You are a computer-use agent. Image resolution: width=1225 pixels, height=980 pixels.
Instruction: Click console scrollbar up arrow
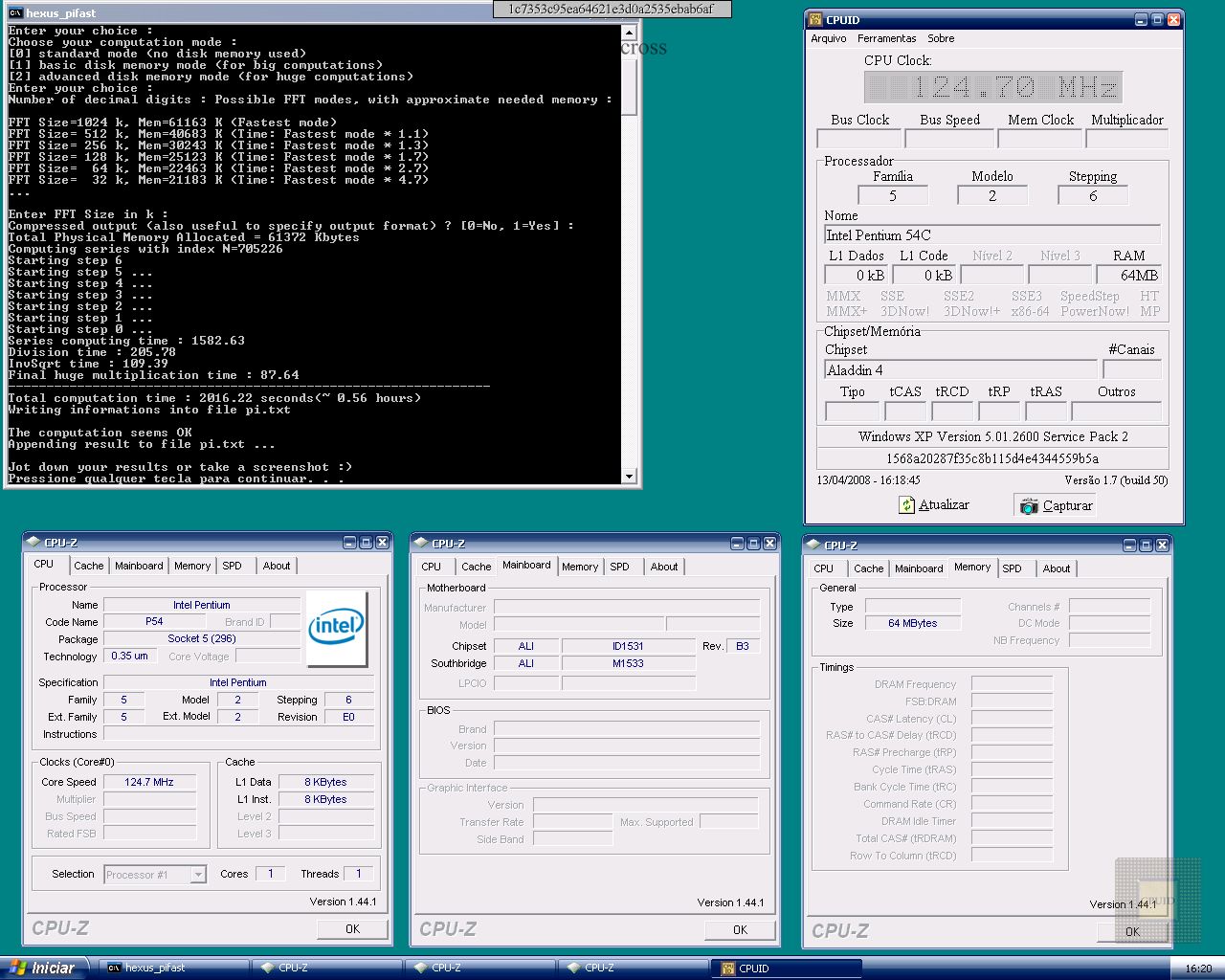tap(629, 32)
